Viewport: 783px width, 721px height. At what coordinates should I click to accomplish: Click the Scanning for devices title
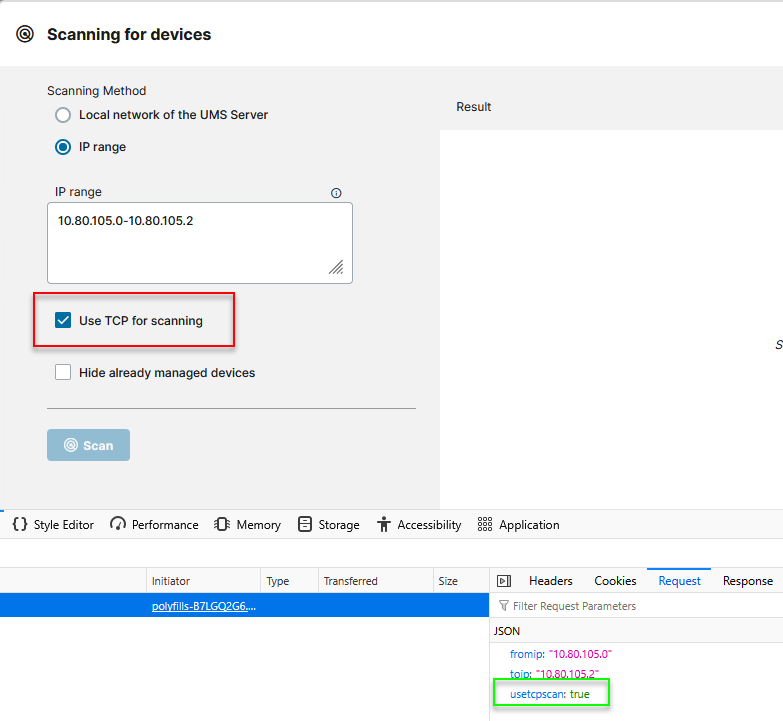[x=129, y=34]
